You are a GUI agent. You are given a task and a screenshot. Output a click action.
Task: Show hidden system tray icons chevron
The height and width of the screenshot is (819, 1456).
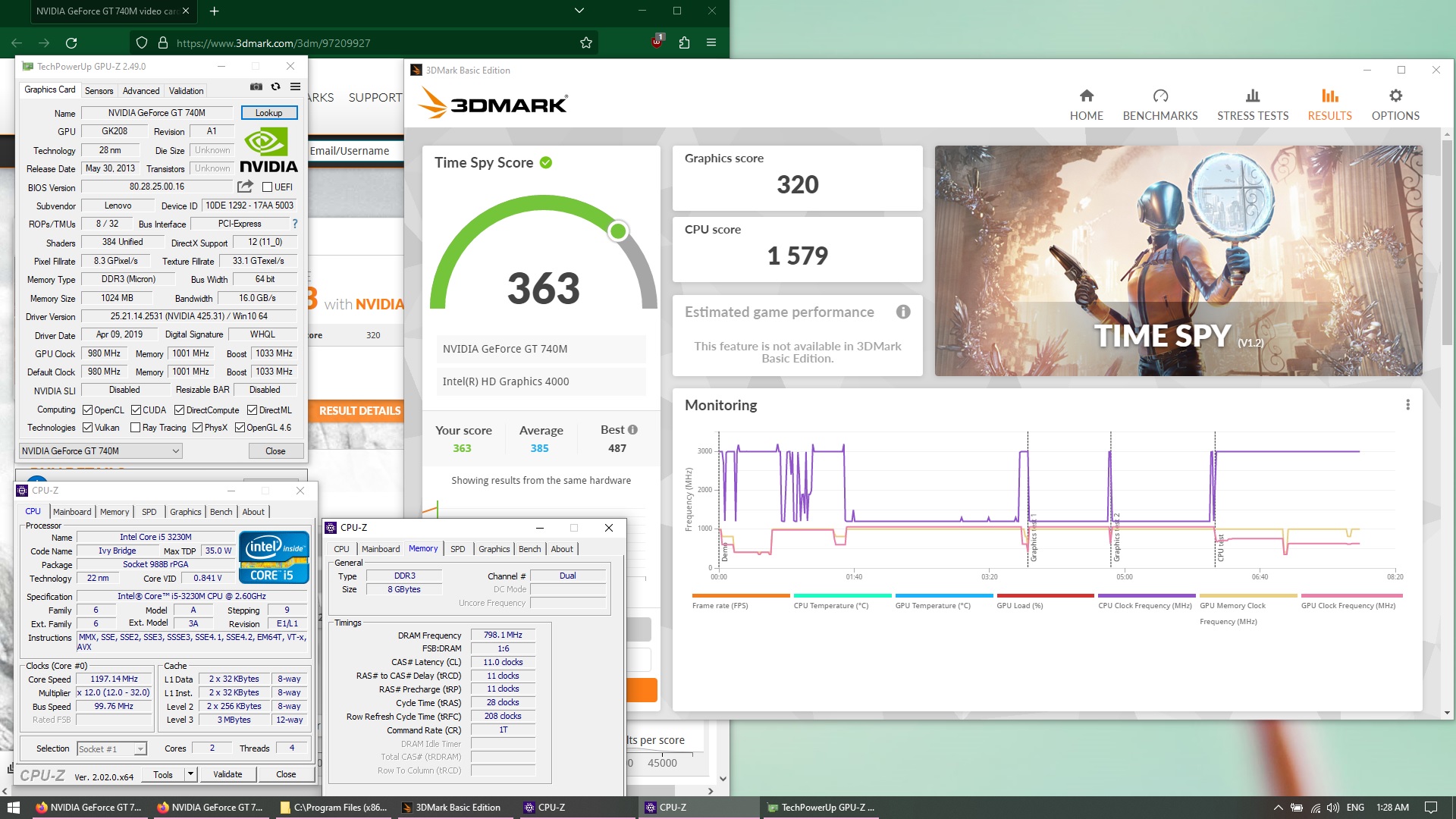tap(1278, 808)
